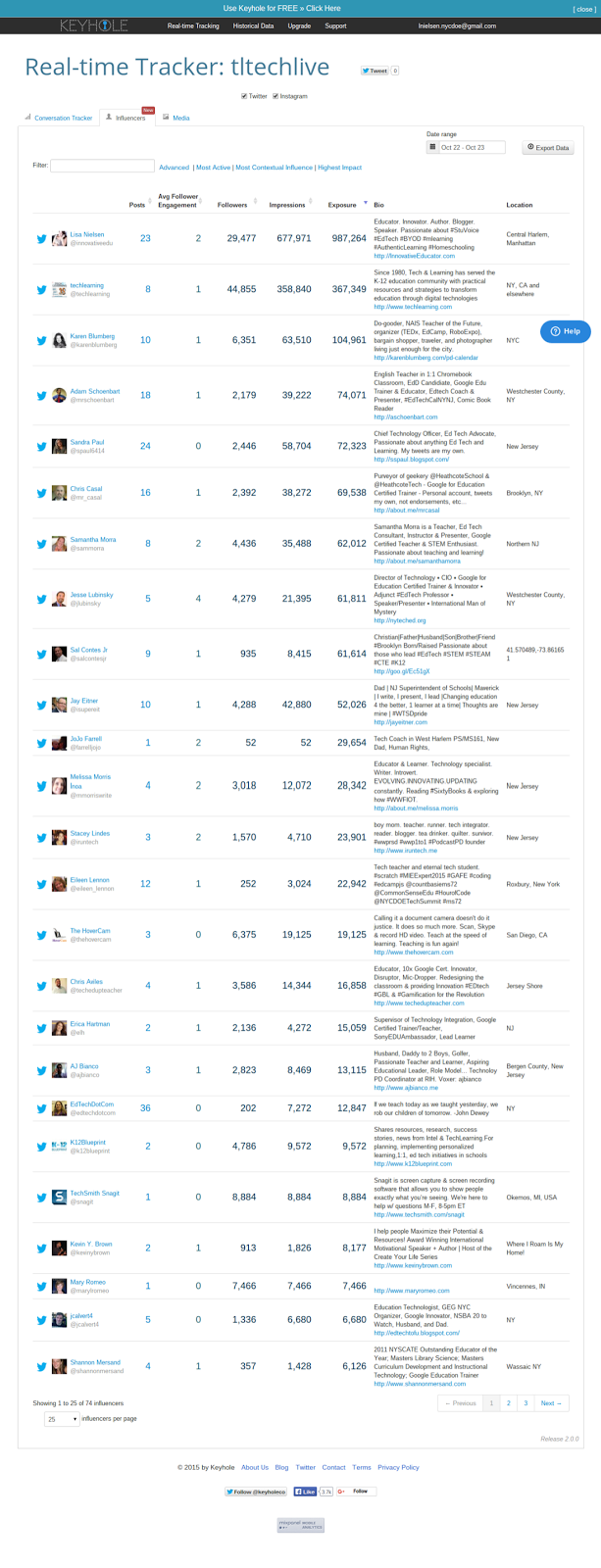Click the Follow @keyholeco button
This screenshot has height=1568, width=601.
tap(256, 1492)
